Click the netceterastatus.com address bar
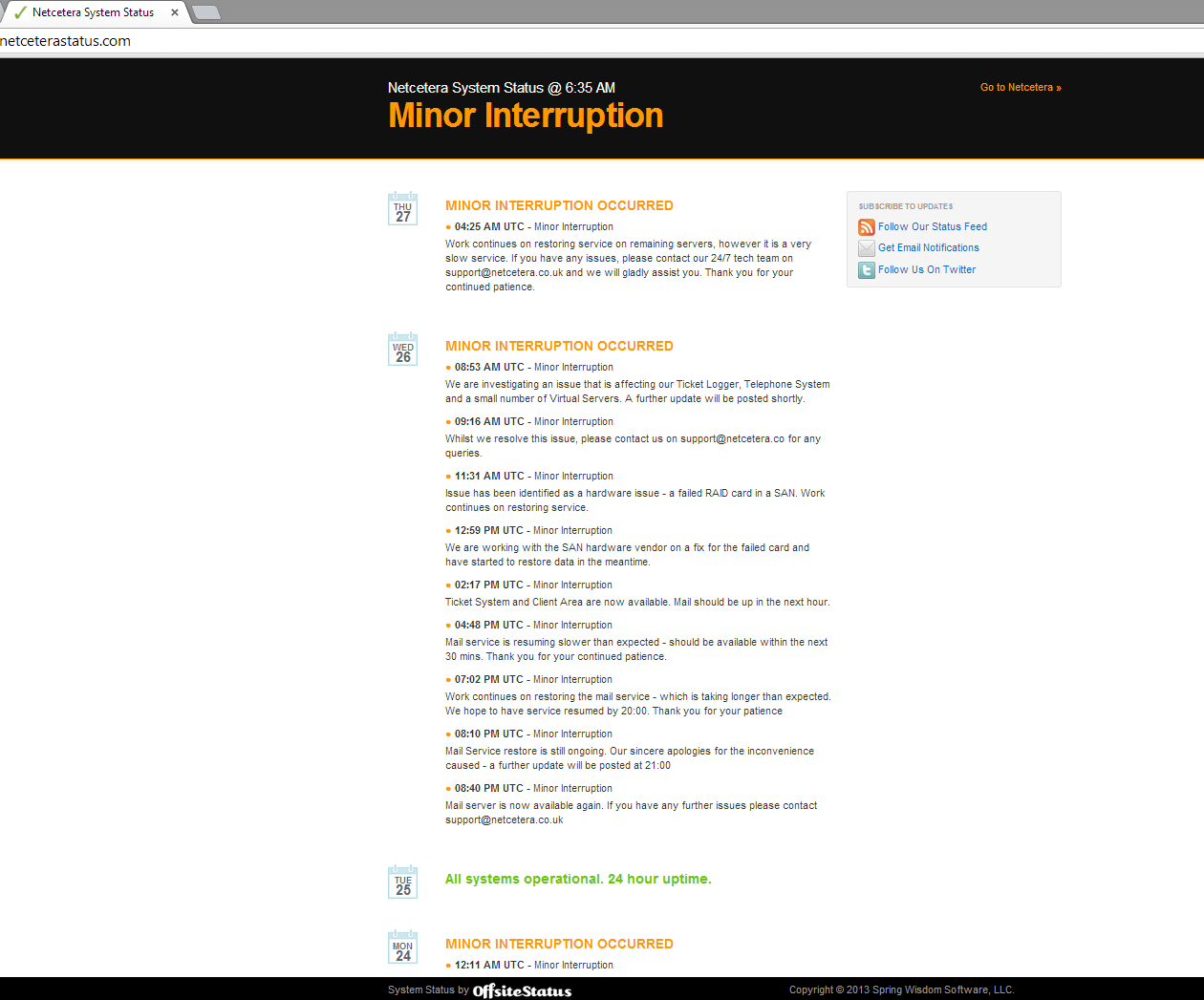 coord(602,41)
